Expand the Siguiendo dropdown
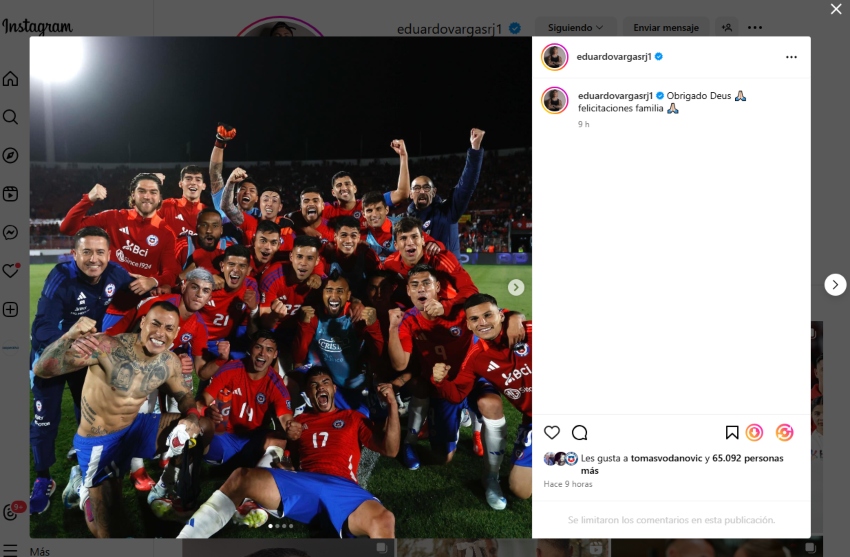 pyautogui.click(x=575, y=28)
